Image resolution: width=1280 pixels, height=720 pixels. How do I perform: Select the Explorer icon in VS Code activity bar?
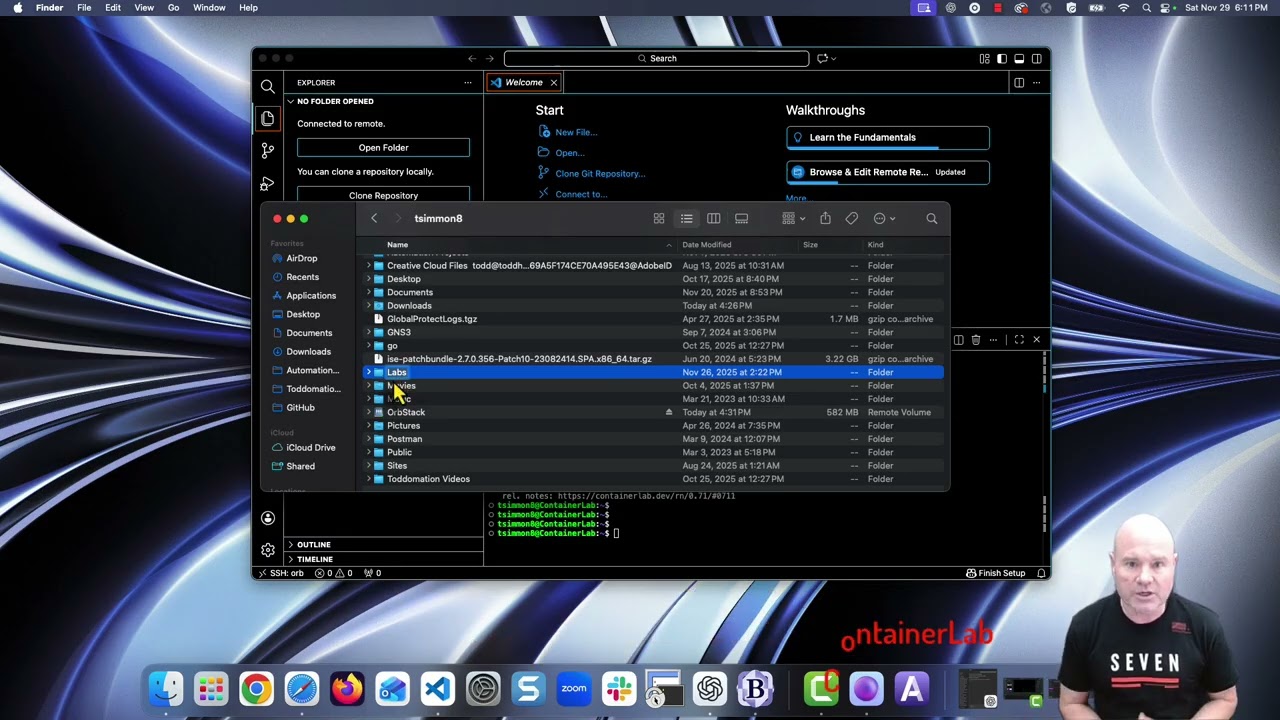267,119
